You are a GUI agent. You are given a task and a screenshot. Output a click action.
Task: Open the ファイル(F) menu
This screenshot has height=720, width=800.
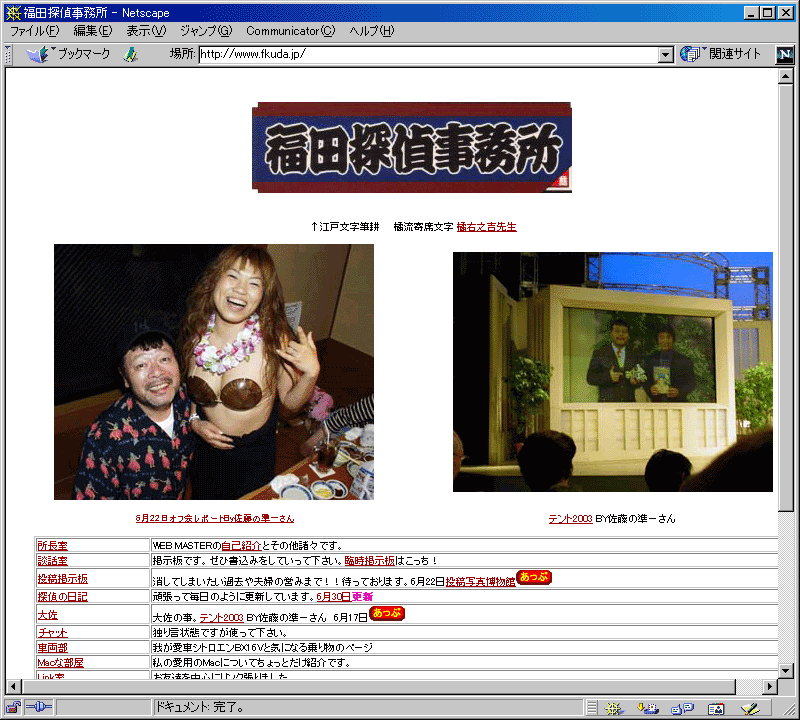coord(34,31)
